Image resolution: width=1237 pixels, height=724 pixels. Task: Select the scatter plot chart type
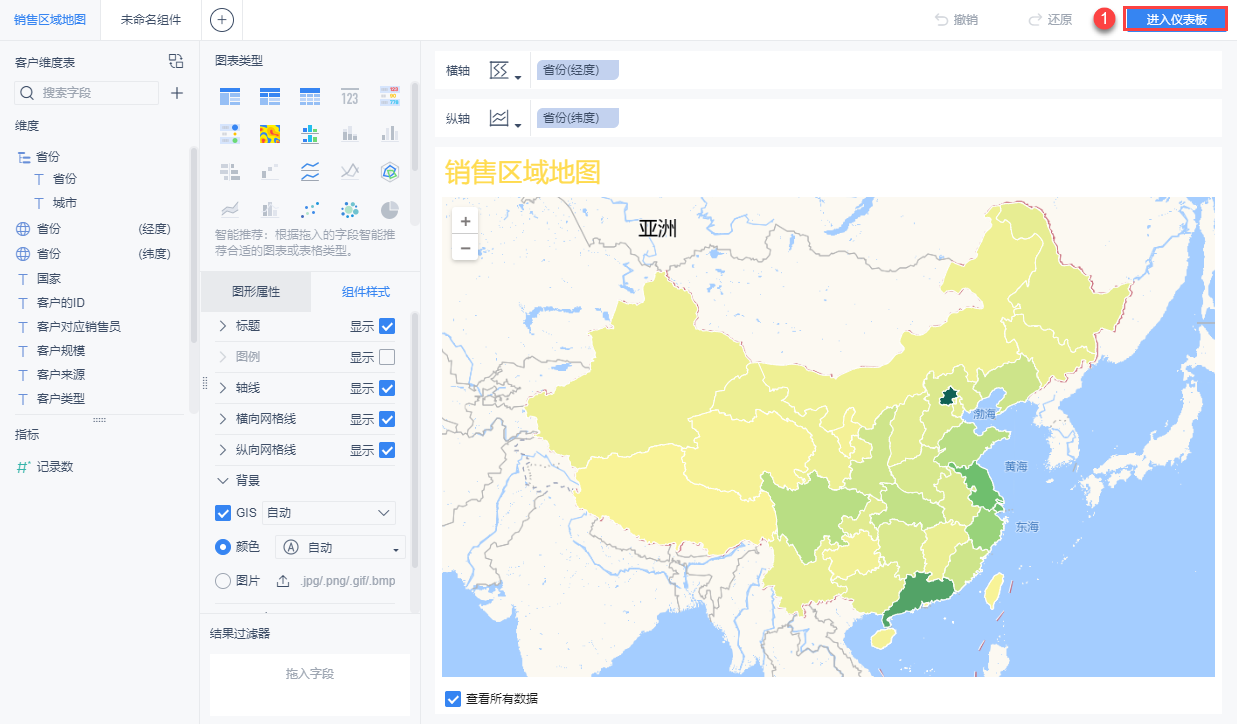pyautogui.click(x=310, y=210)
